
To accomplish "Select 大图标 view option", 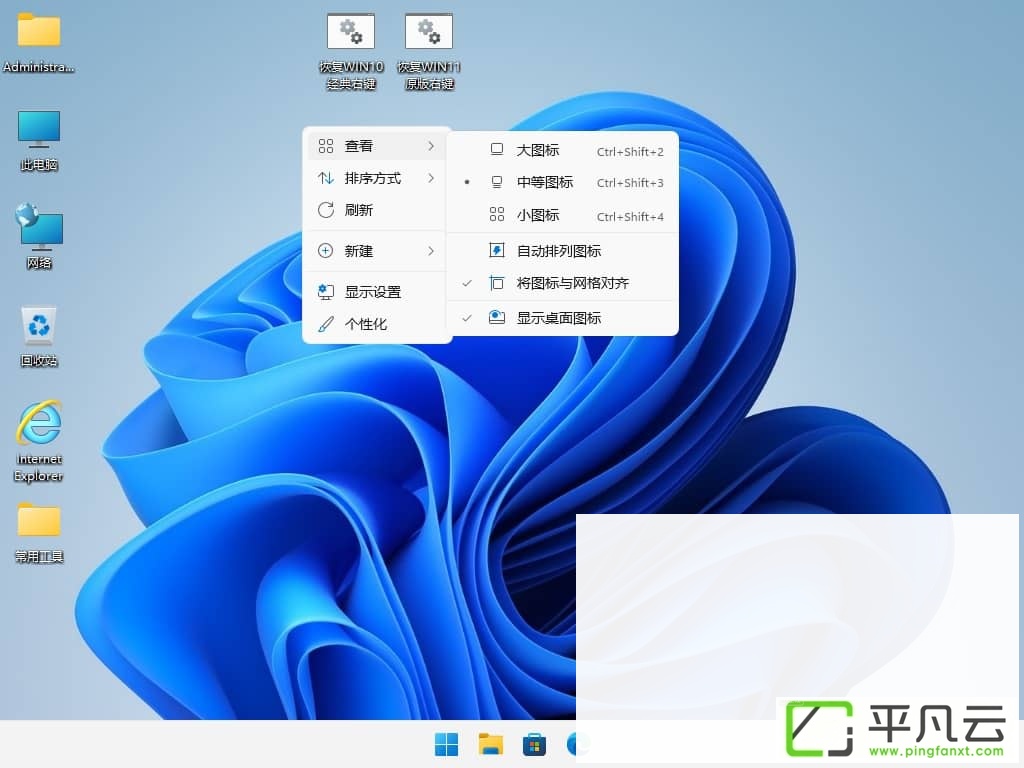I will coord(562,150).
